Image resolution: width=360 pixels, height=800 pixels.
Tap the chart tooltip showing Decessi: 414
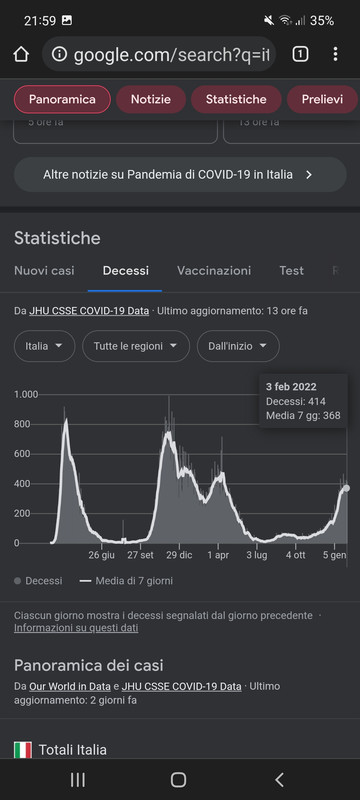click(x=303, y=401)
